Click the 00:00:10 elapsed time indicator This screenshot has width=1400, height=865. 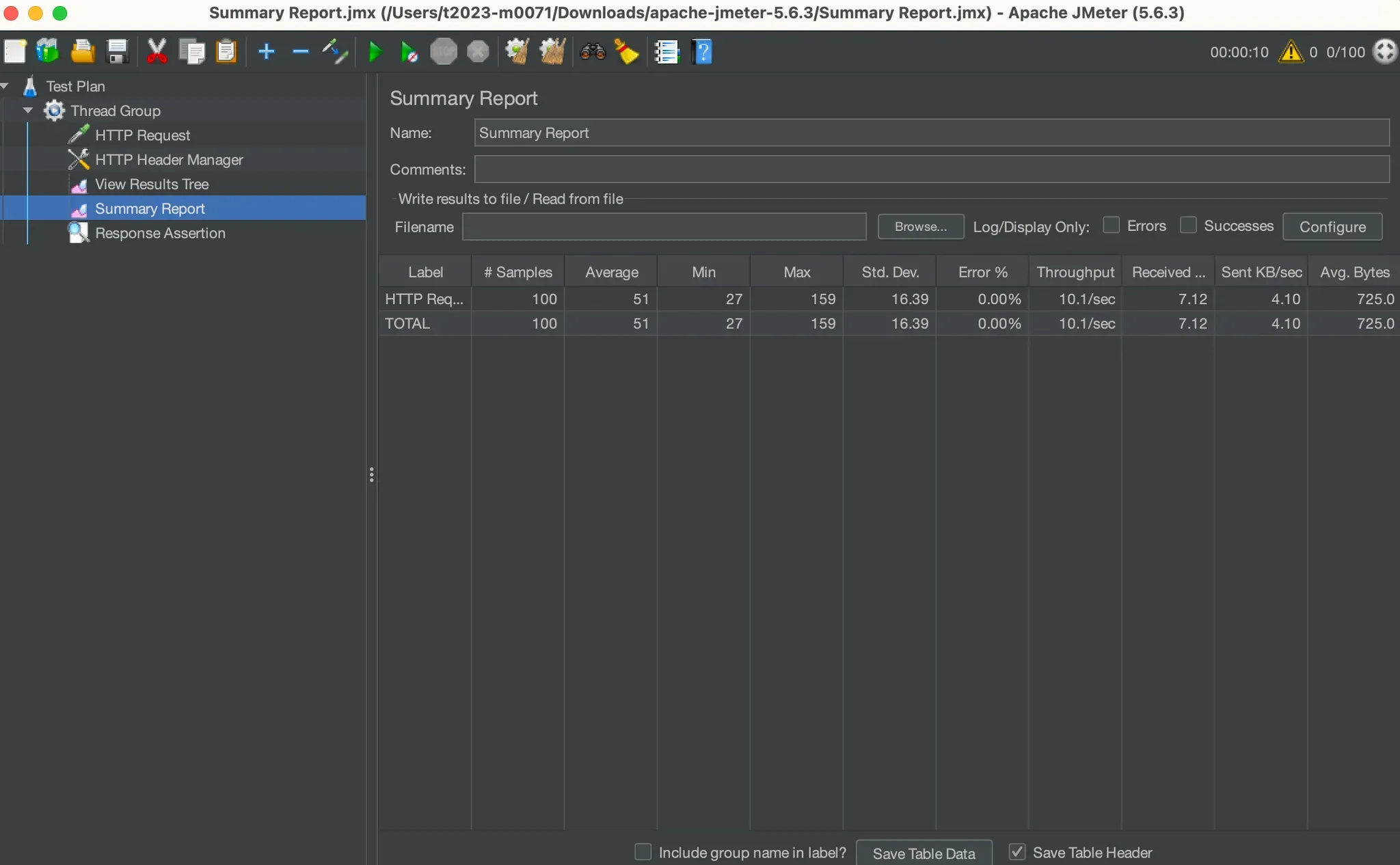(1239, 52)
